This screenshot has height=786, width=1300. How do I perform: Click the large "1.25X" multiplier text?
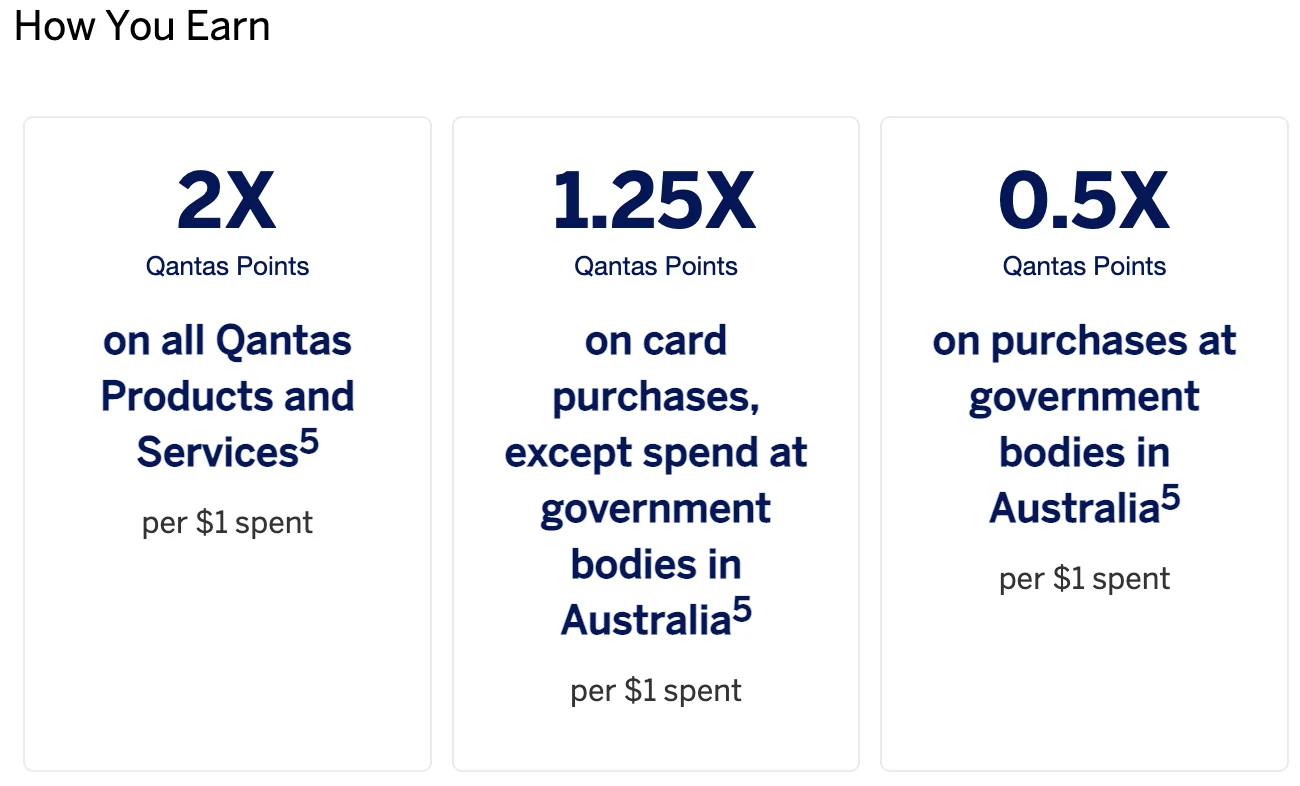(655, 202)
